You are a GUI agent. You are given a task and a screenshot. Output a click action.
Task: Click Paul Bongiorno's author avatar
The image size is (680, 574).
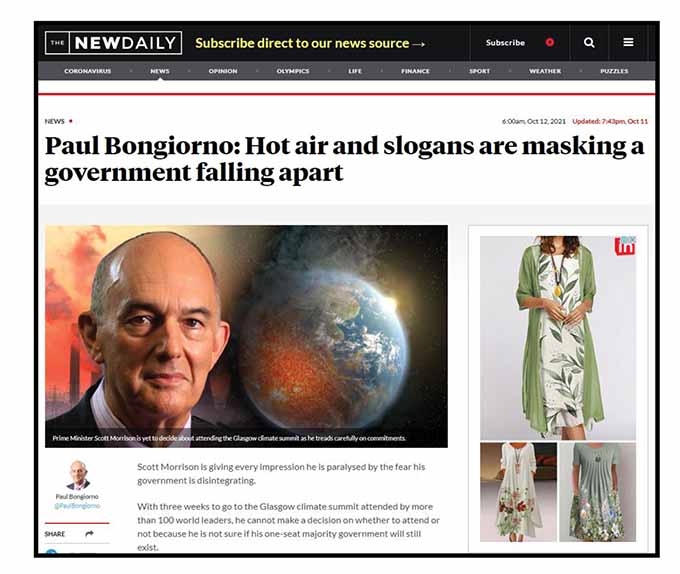[x=78, y=475]
